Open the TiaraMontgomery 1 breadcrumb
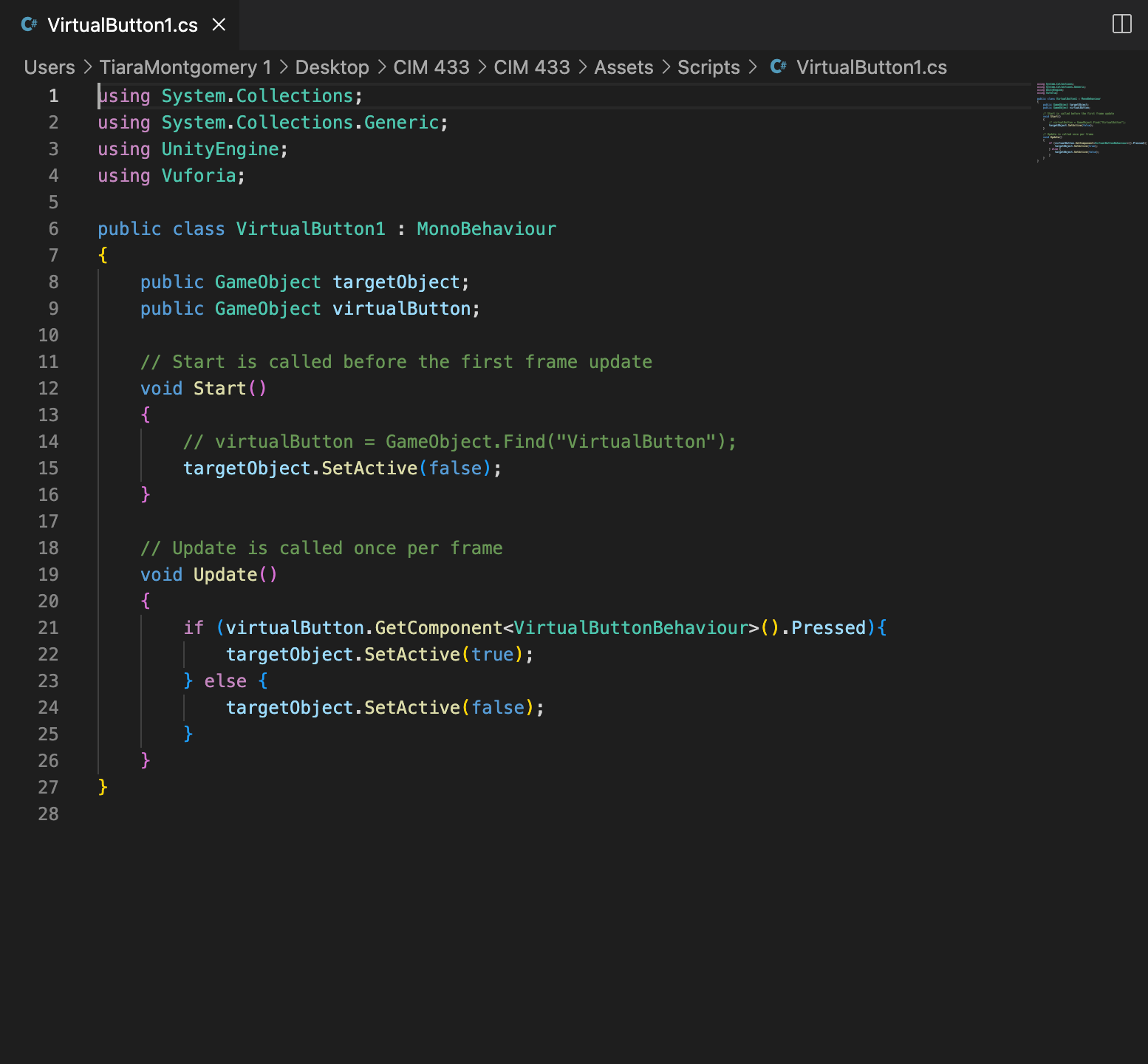The image size is (1148, 1064). tap(185, 67)
